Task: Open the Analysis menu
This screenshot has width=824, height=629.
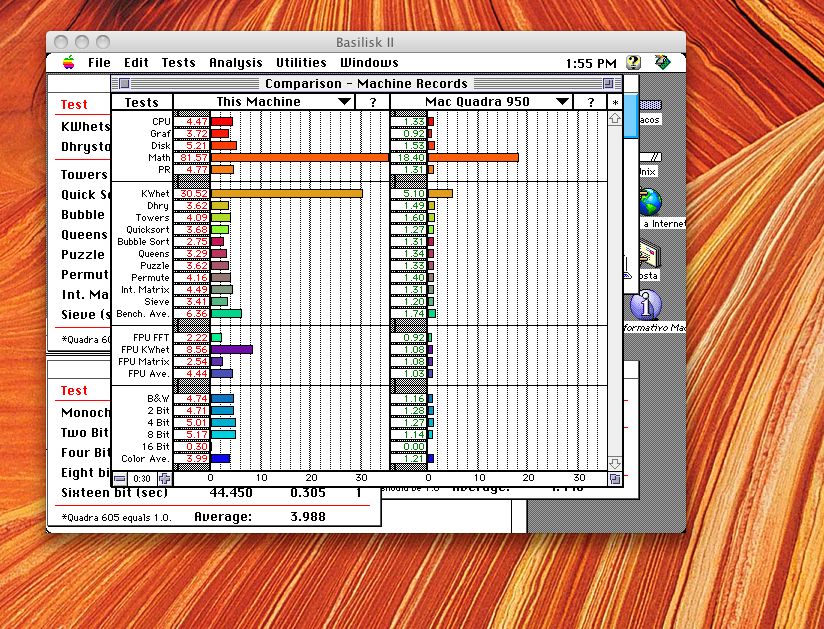Action: [x=236, y=63]
